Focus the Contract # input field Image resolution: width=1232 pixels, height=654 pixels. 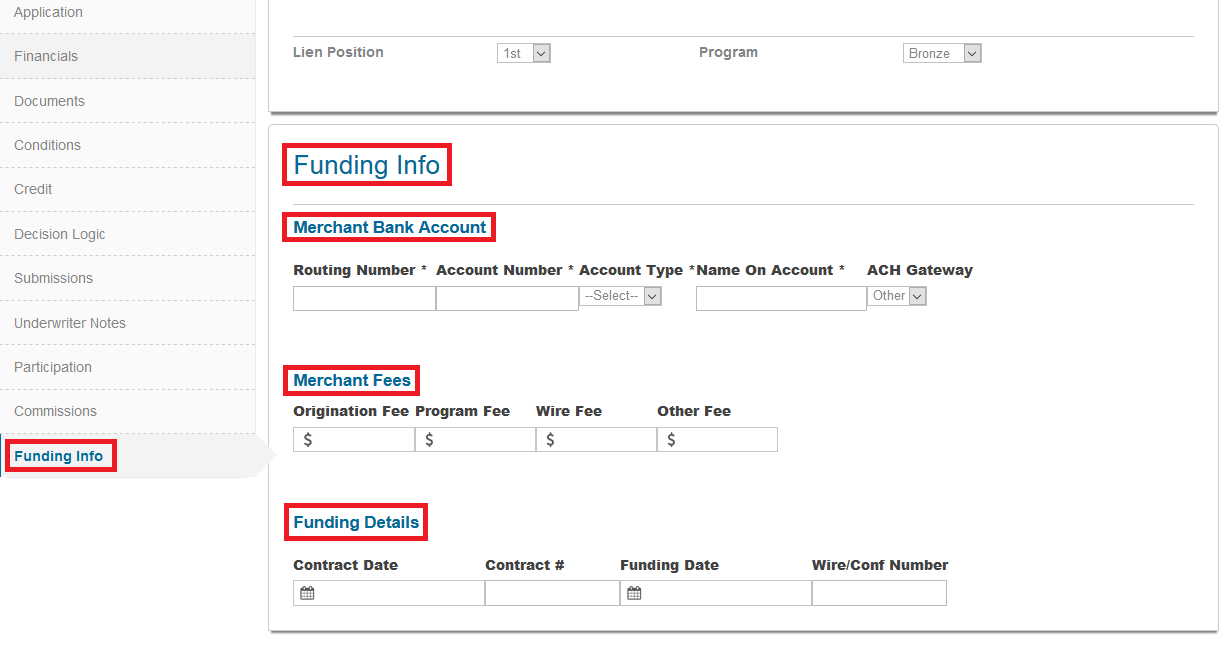point(552,593)
